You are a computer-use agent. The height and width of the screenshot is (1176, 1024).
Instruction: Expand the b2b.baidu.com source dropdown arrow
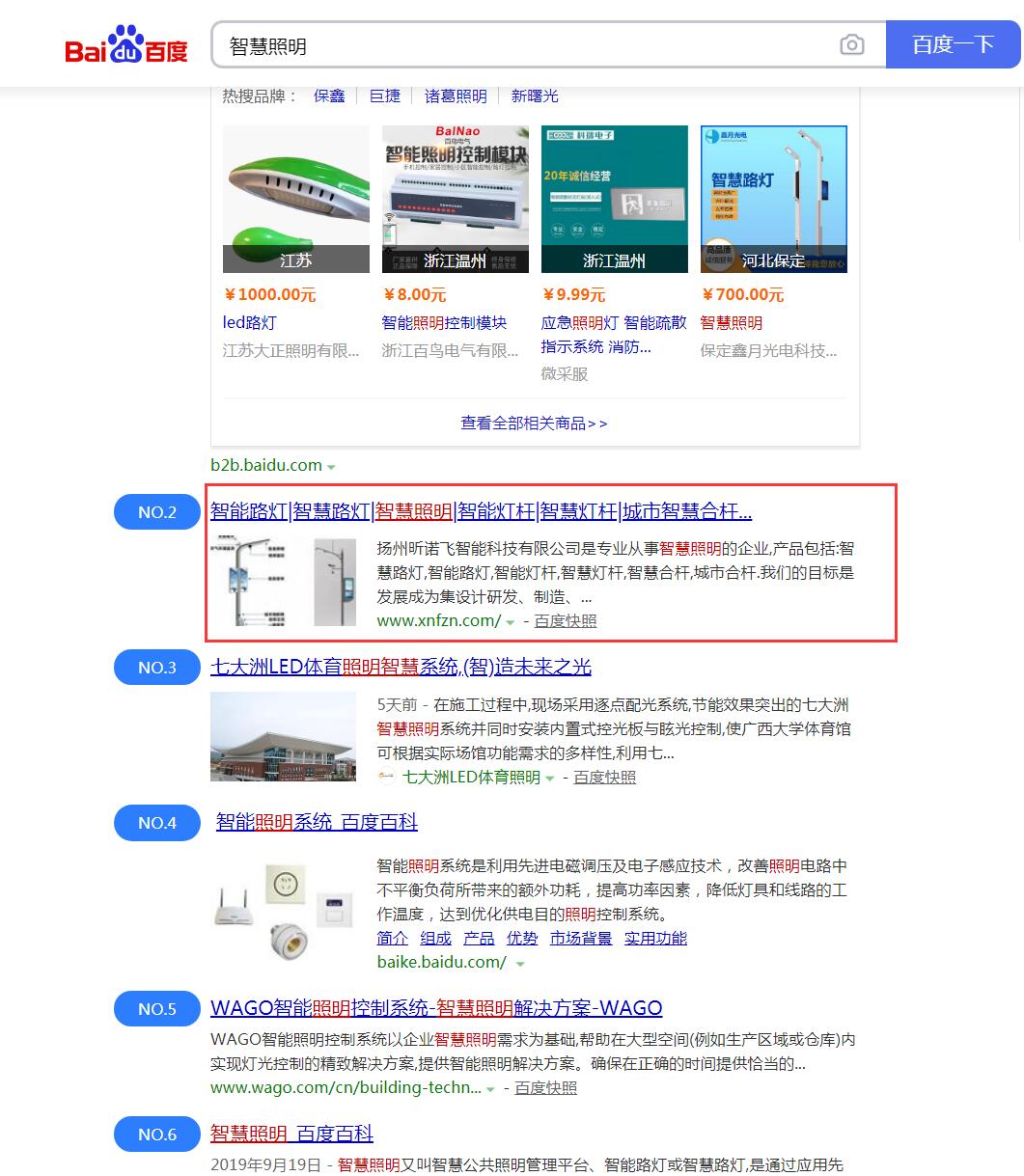coord(331,467)
